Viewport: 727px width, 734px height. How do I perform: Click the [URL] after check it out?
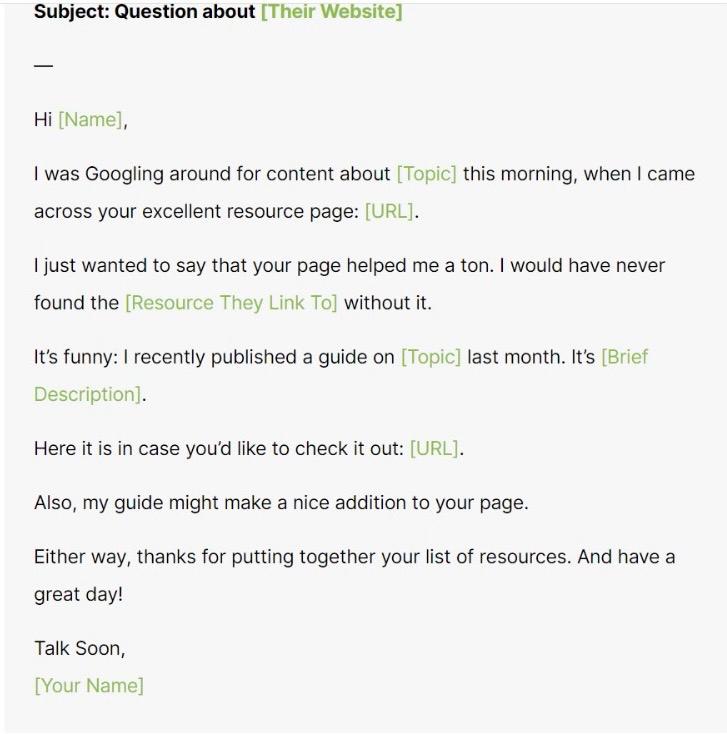tap(434, 448)
